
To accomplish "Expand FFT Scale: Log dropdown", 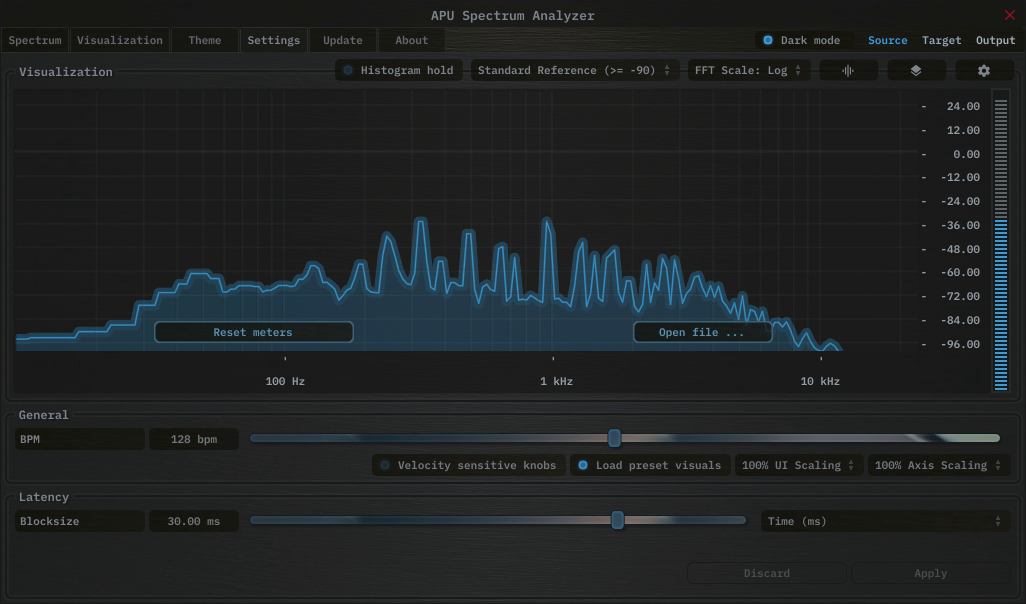I will (x=748, y=71).
